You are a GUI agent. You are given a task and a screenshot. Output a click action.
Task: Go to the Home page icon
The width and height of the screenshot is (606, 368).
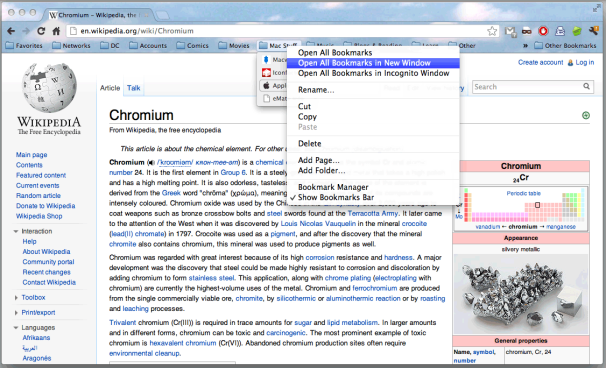click(x=56, y=31)
